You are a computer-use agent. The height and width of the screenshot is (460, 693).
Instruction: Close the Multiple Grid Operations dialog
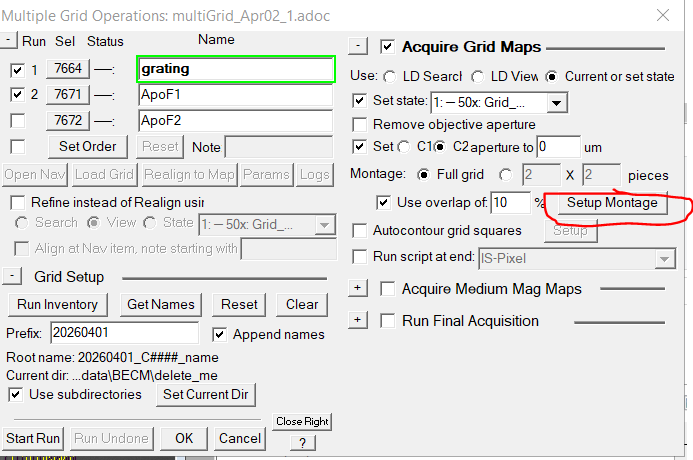pos(663,15)
